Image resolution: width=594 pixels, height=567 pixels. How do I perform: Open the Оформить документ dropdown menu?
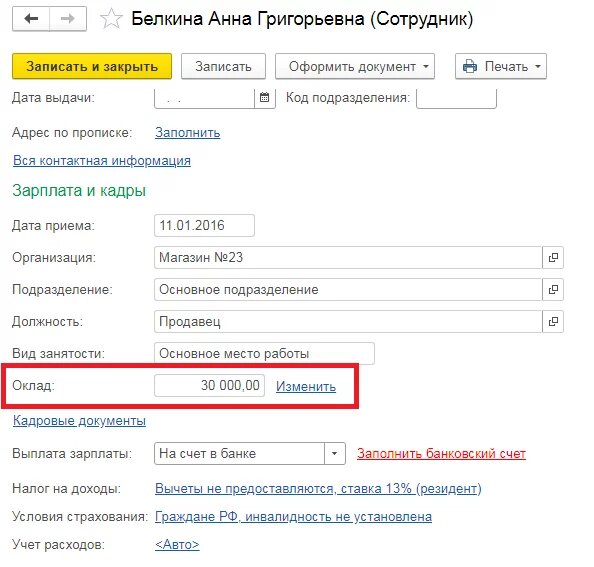355,66
